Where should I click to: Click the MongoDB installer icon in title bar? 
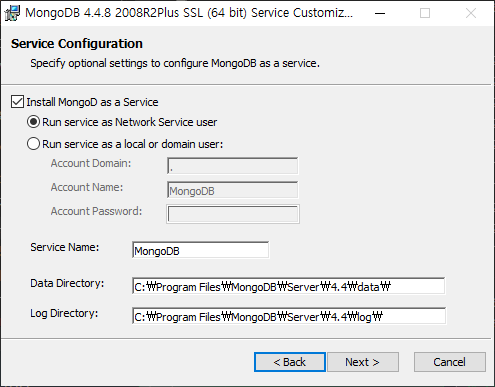pos(12,13)
